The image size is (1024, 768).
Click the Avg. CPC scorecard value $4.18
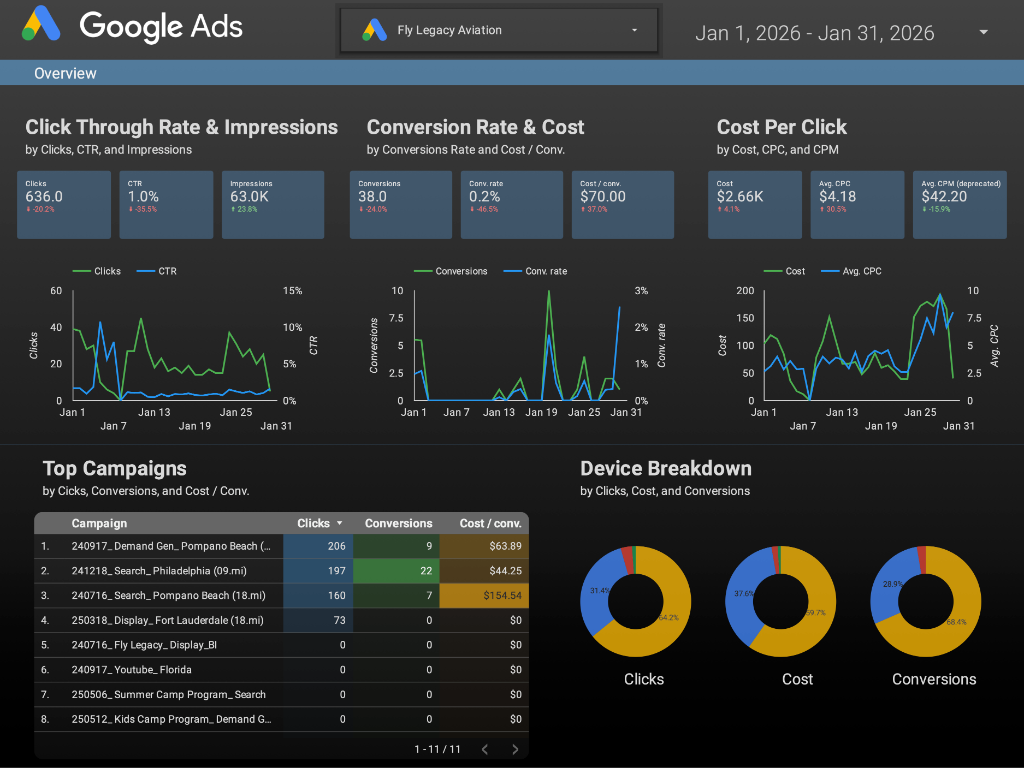[x=837, y=197]
